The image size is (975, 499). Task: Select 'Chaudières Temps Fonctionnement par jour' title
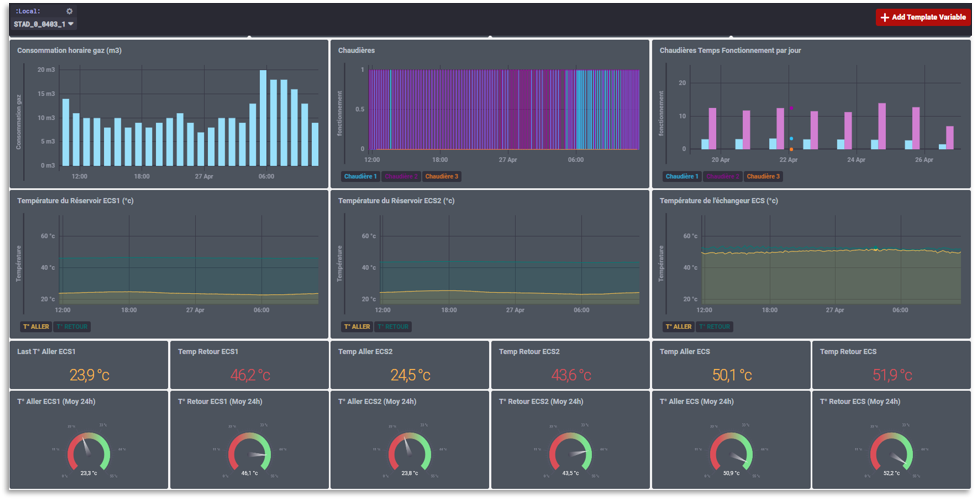coord(730,50)
